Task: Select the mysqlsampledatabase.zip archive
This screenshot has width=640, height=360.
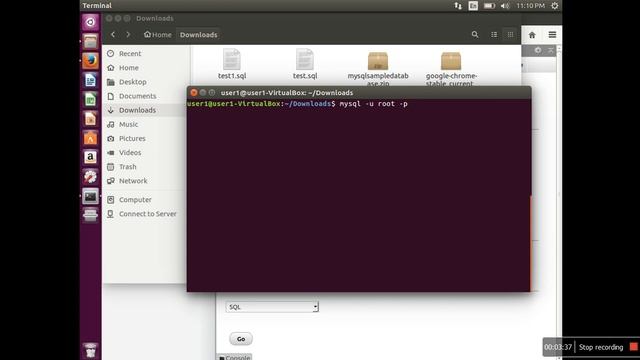Action: (x=378, y=68)
